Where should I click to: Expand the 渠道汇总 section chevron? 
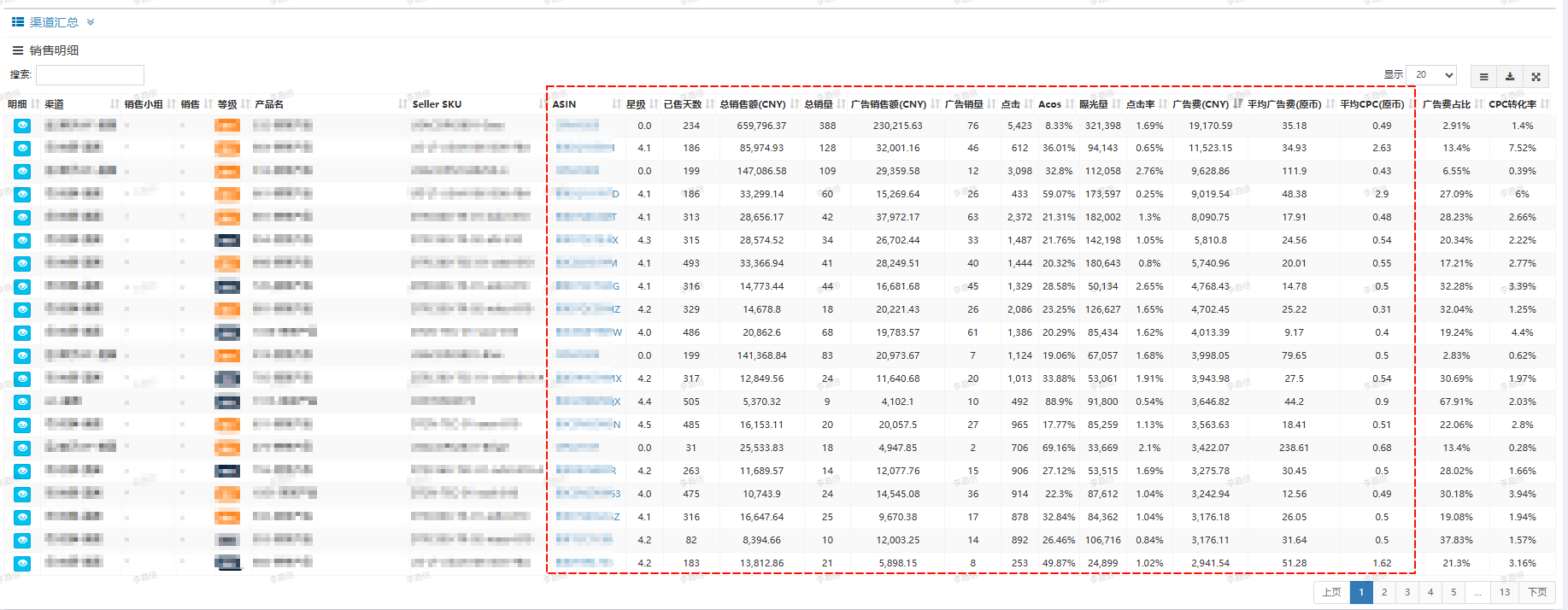[x=91, y=22]
